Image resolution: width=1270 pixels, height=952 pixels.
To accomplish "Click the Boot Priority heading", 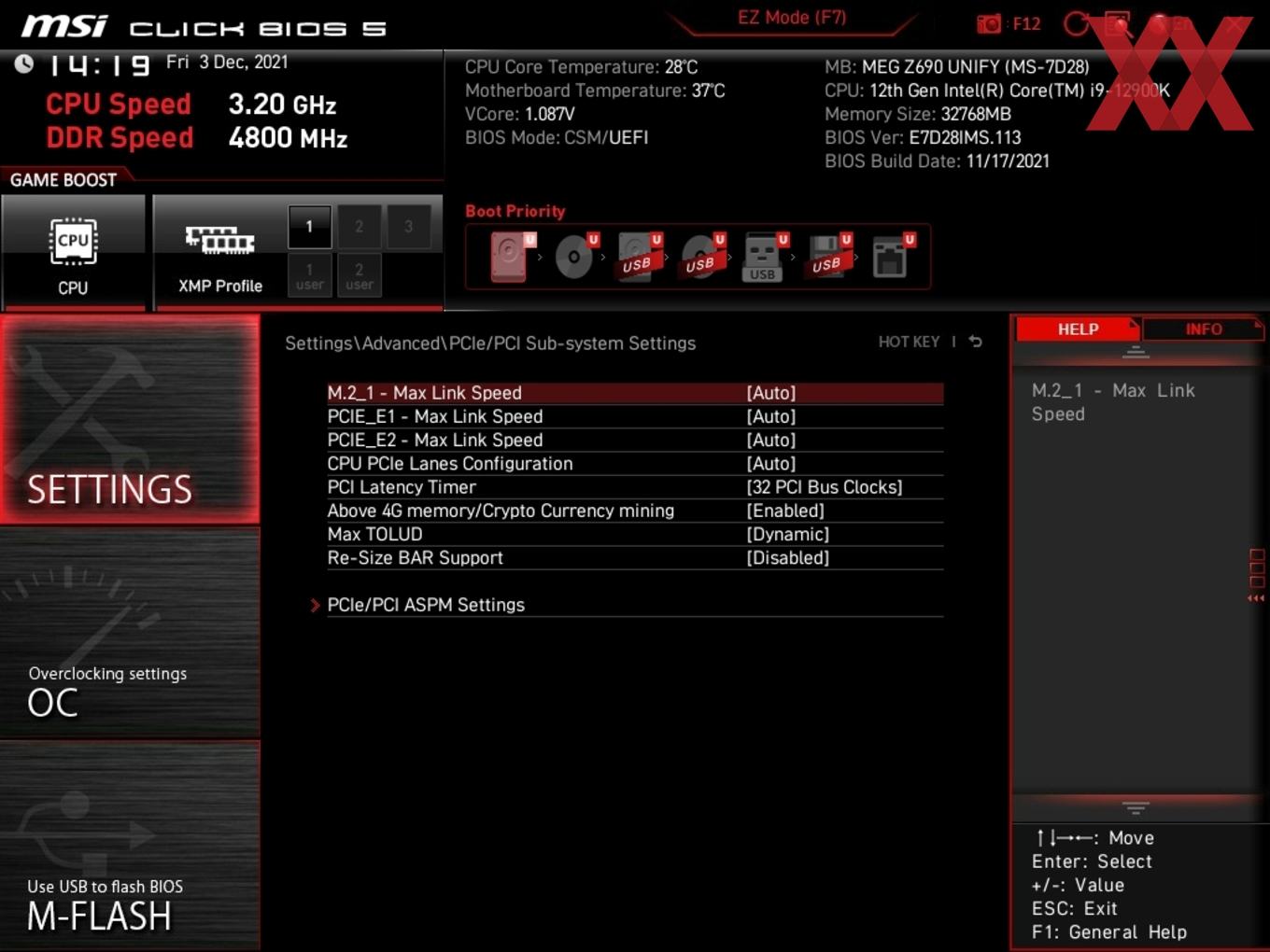I will coord(515,211).
